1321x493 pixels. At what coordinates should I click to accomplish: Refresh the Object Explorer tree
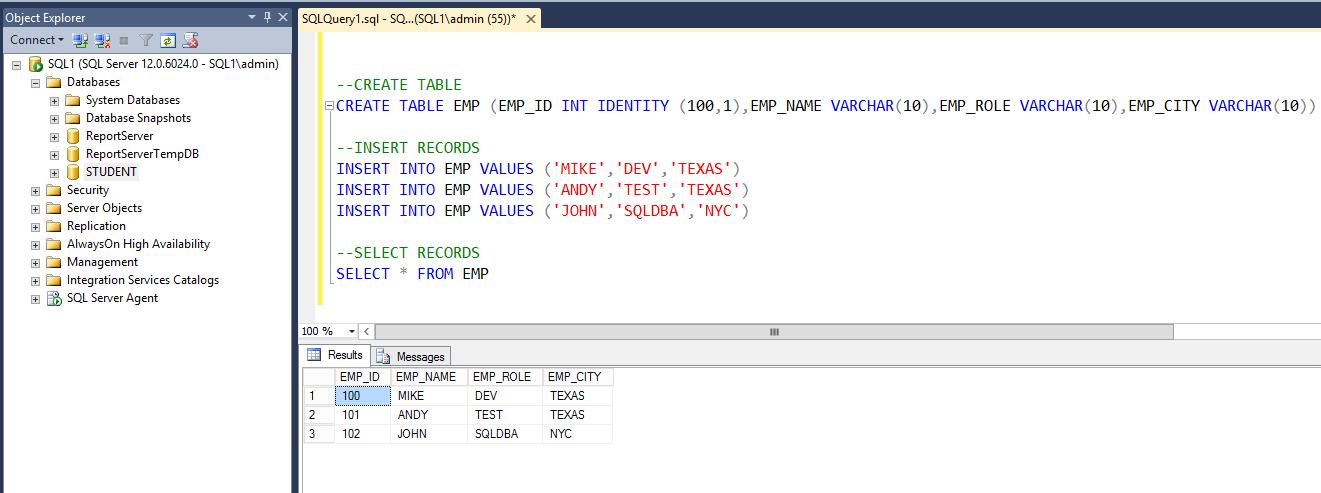coord(168,40)
